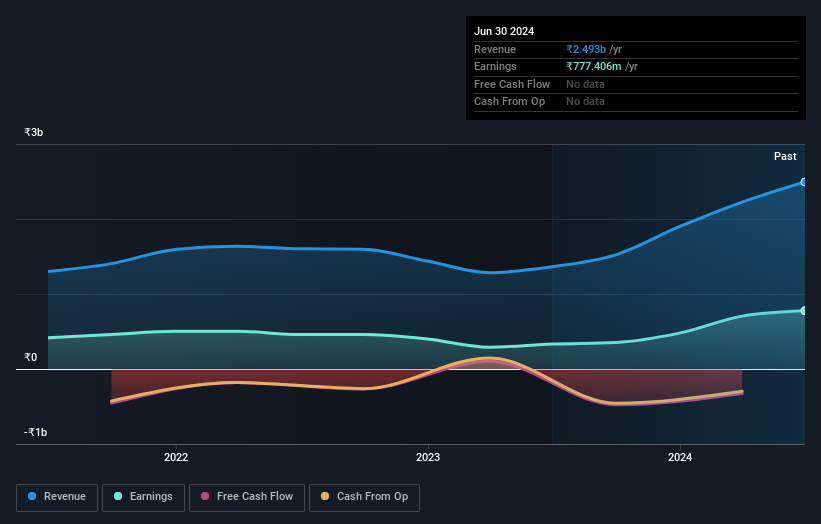Toggle the Earnings legend button
The height and width of the screenshot is (524, 821).
[x=143, y=497]
